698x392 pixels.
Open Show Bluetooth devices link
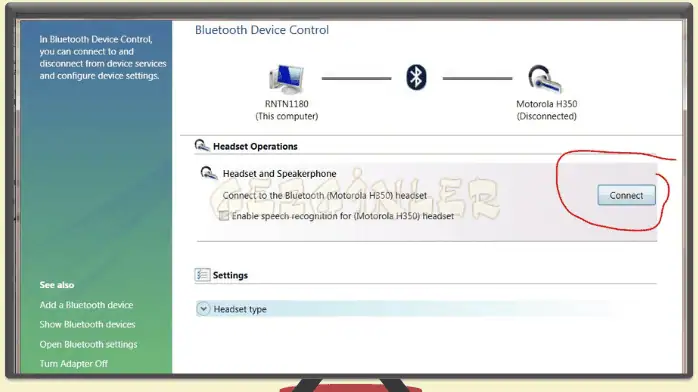(87, 324)
